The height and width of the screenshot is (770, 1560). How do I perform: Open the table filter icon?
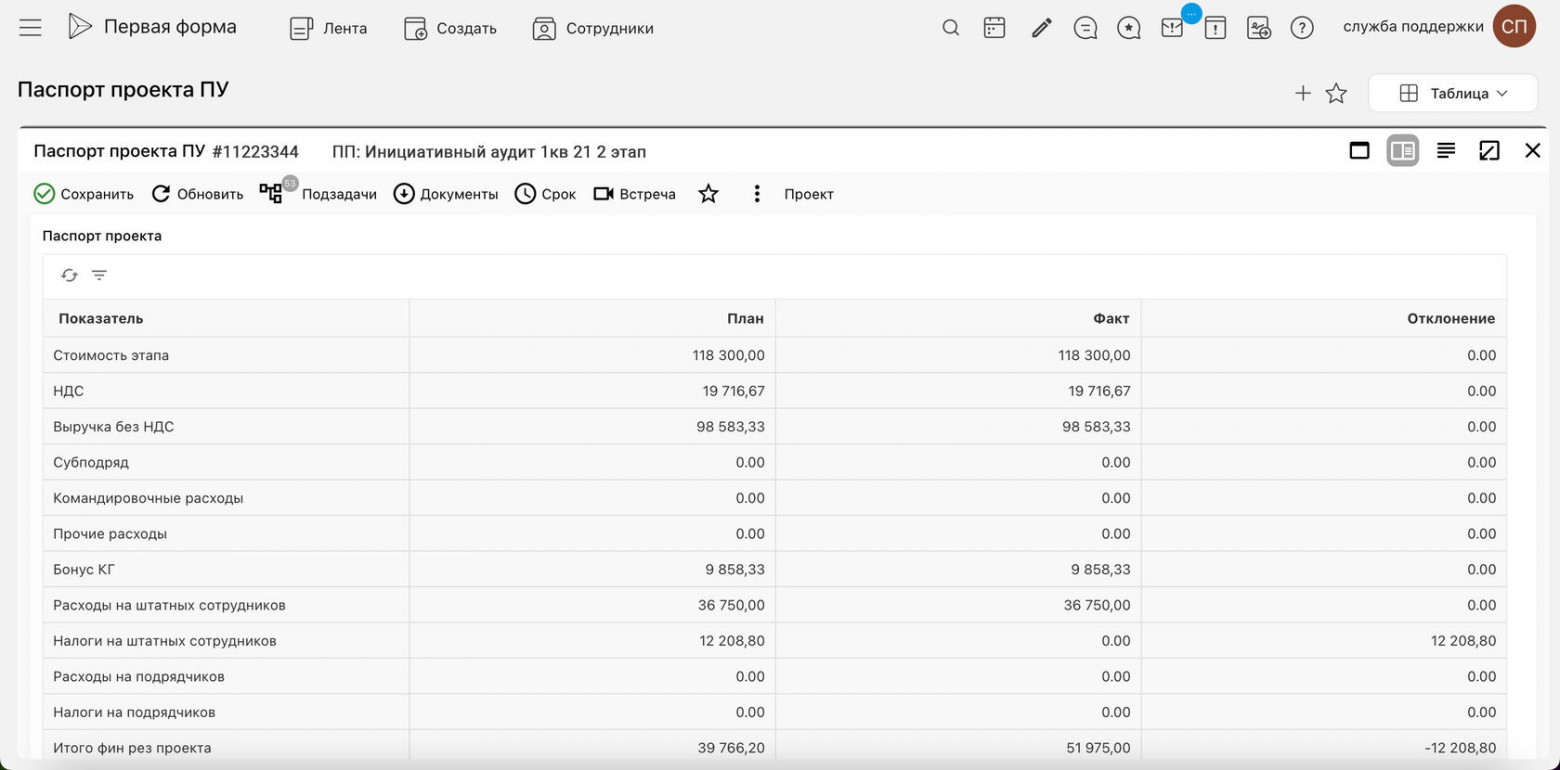pyautogui.click(x=99, y=275)
